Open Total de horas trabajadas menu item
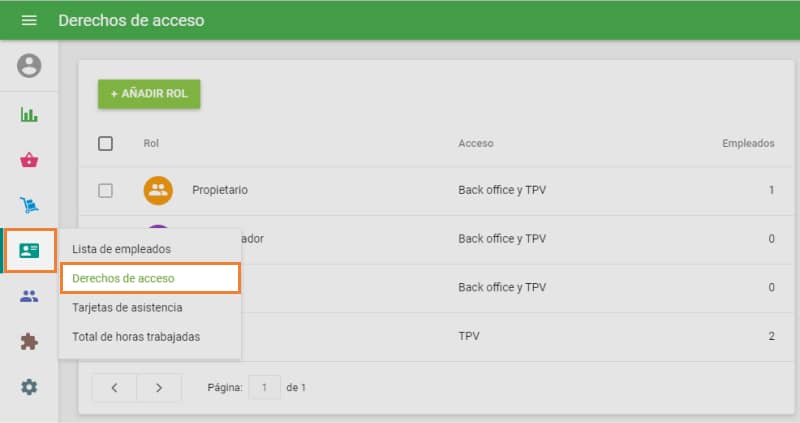 [x=136, y=336]
